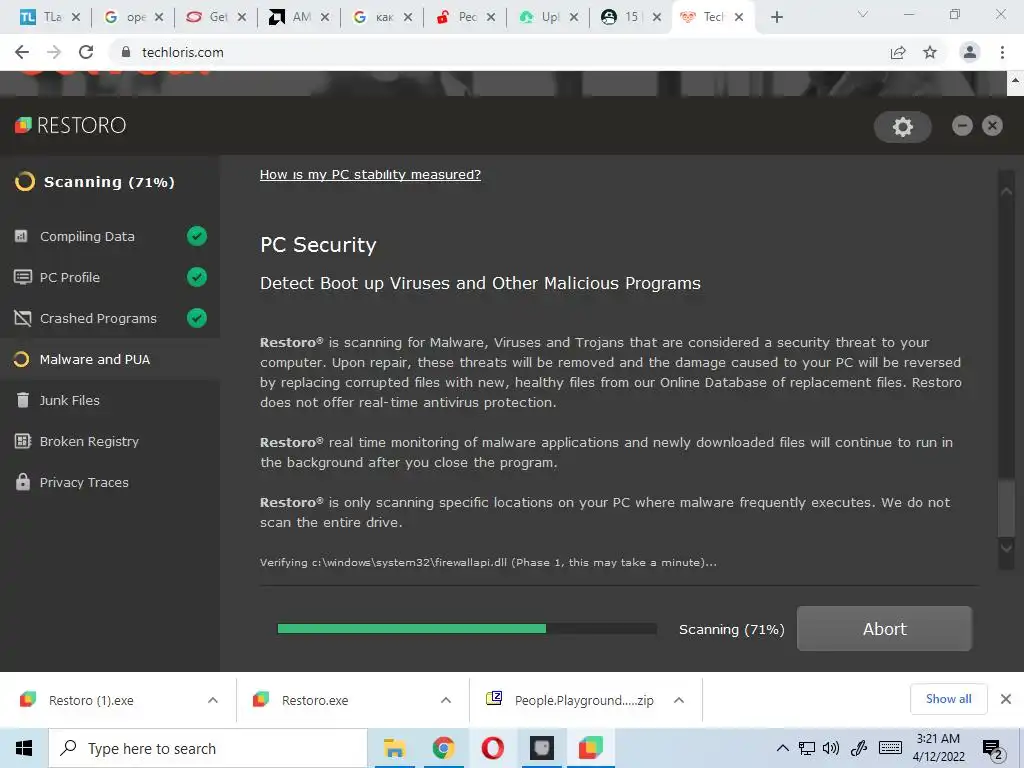The height and width of the screenshot is (768, 1024).
Task: Open Restoro settings gear
Action: 903,127
